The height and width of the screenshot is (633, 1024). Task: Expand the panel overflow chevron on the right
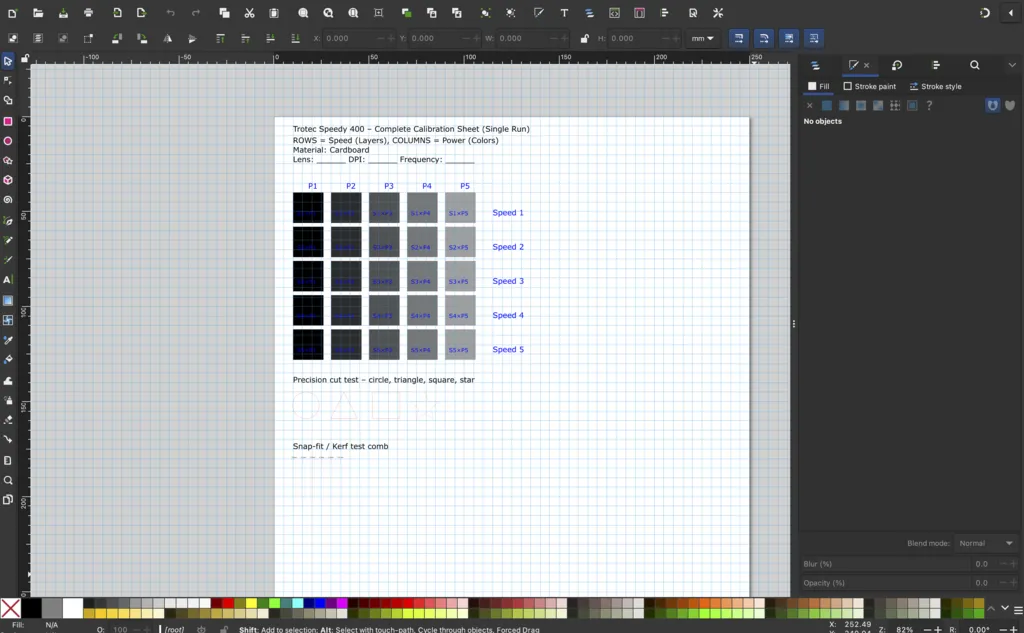(x=1012, y=65)
